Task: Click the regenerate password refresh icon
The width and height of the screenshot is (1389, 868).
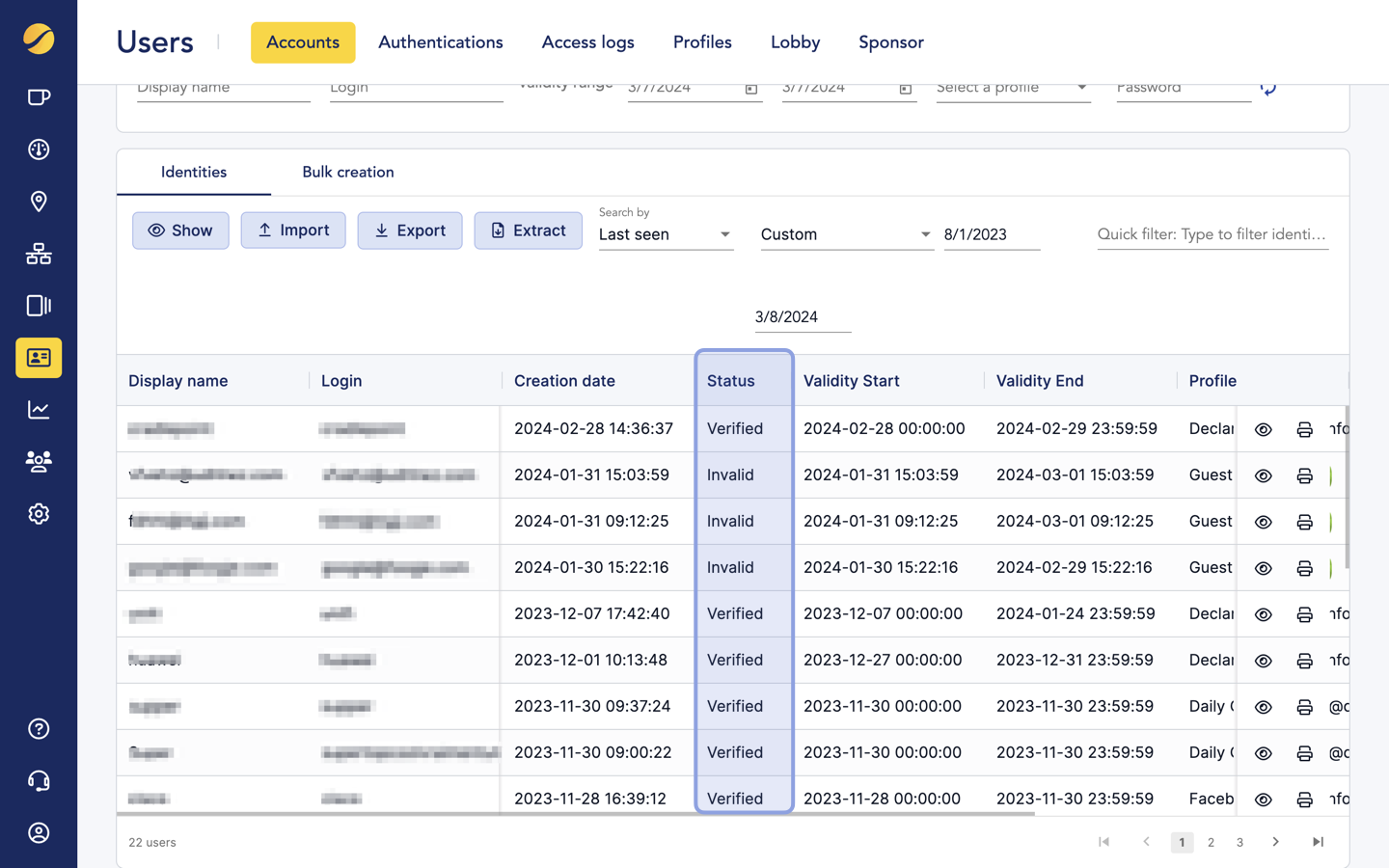Action: point(1268,88)
